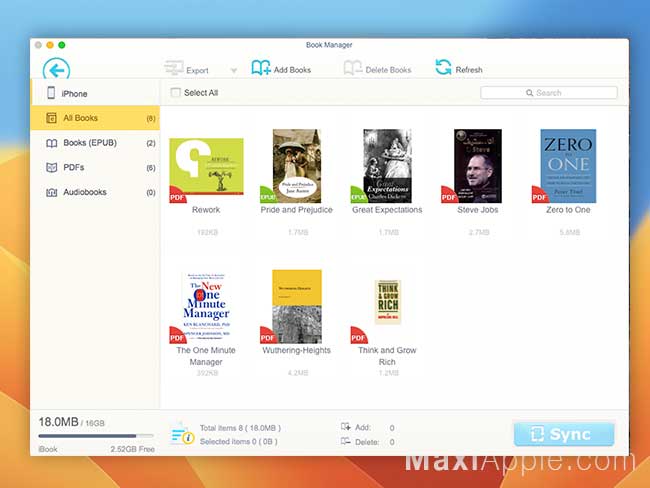Click the EPUB badge on Pride and Prejudice
Image resolution: width=650 pixels, height=488 pixels.
pos(267,196)
